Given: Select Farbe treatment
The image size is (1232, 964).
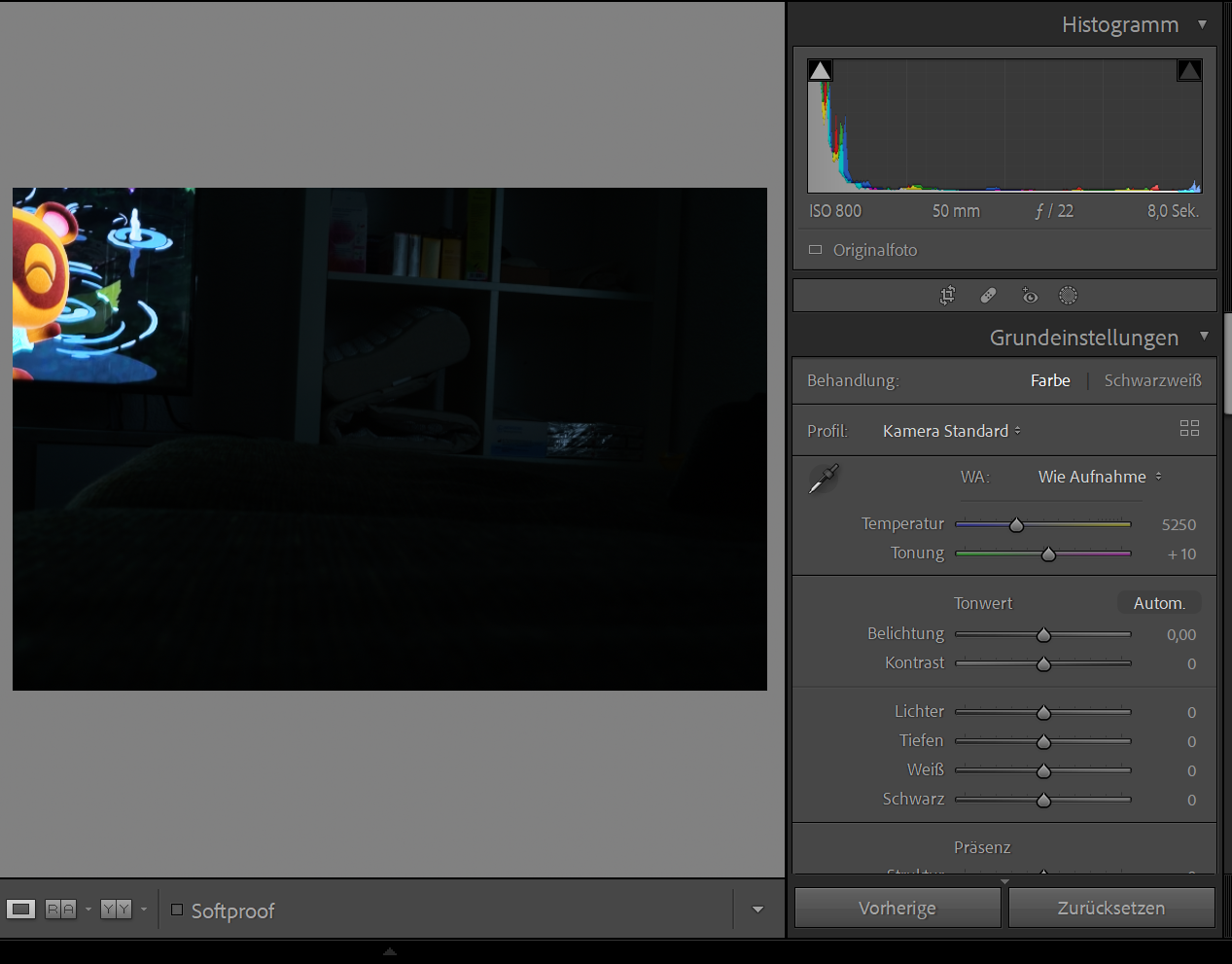Looking at the screenshot, I should click(1050, 380).
